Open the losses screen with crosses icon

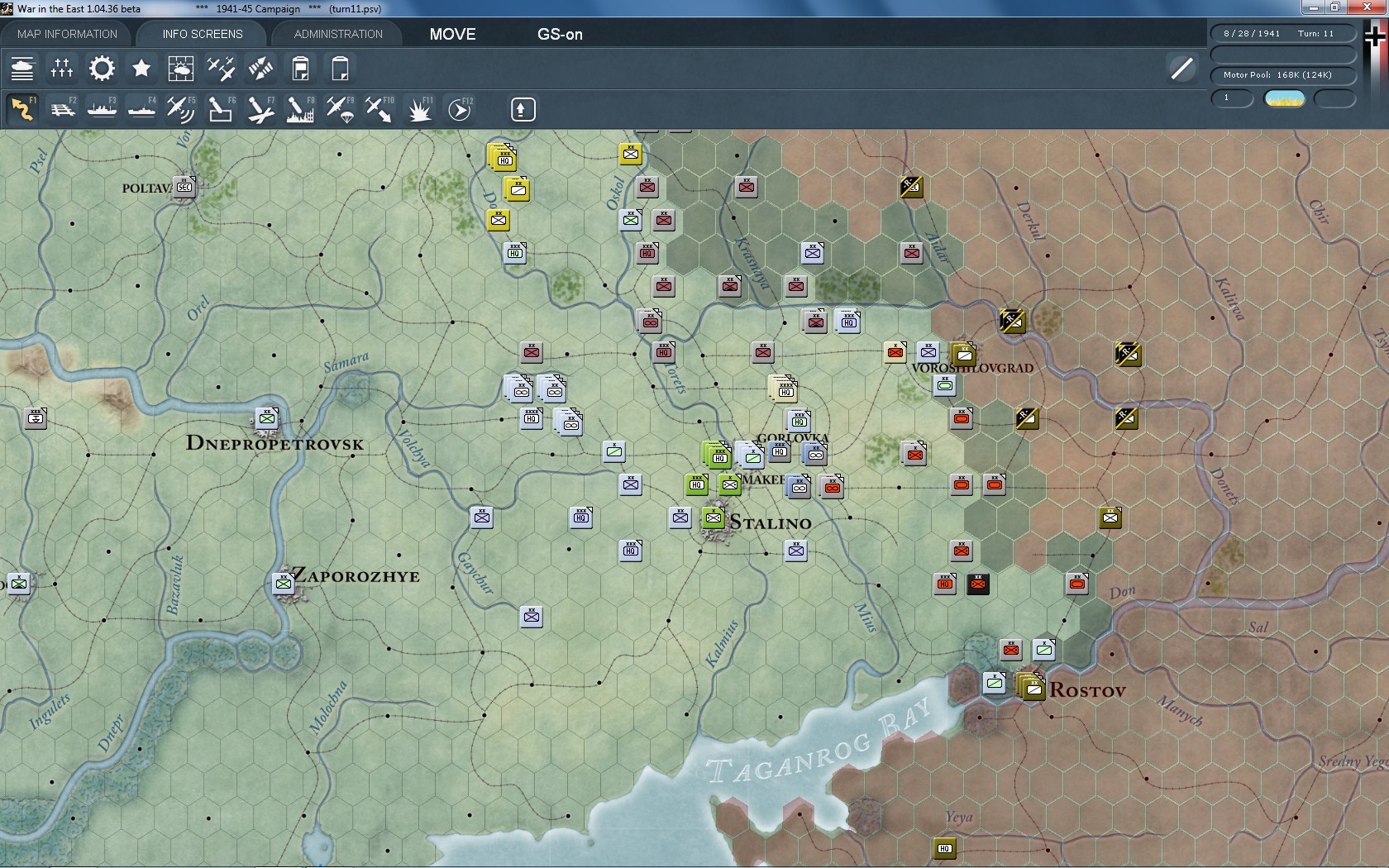pos(62,69)
